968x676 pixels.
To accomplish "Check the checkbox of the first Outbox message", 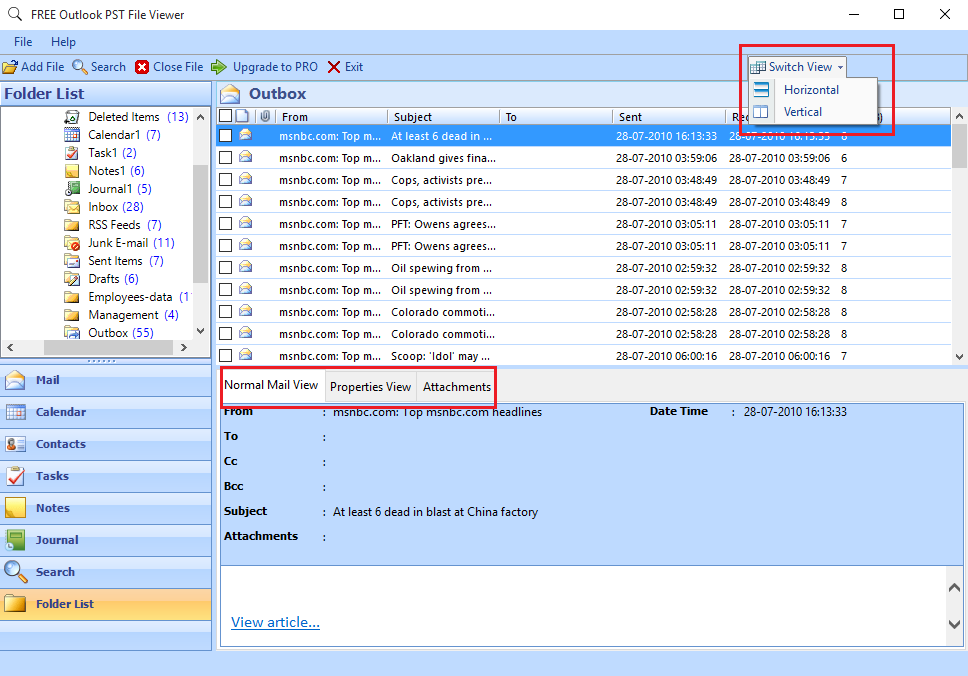I will [x=226, y=135].
